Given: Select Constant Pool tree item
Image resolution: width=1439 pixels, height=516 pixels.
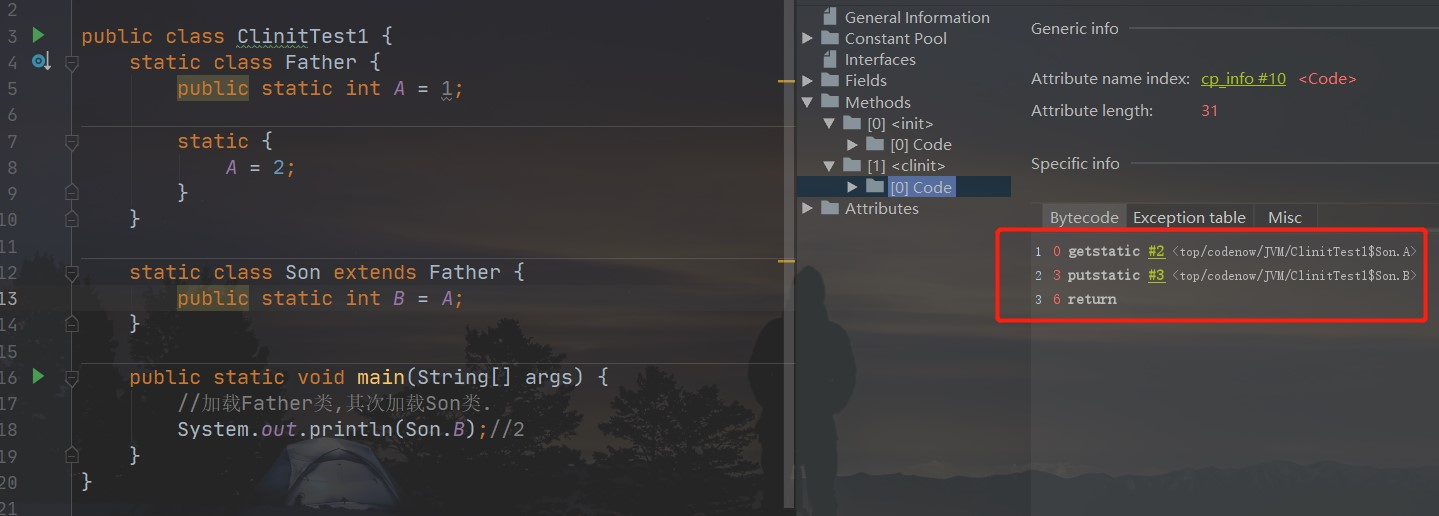Looking at the screenshot, I should [x=895, y=38].
